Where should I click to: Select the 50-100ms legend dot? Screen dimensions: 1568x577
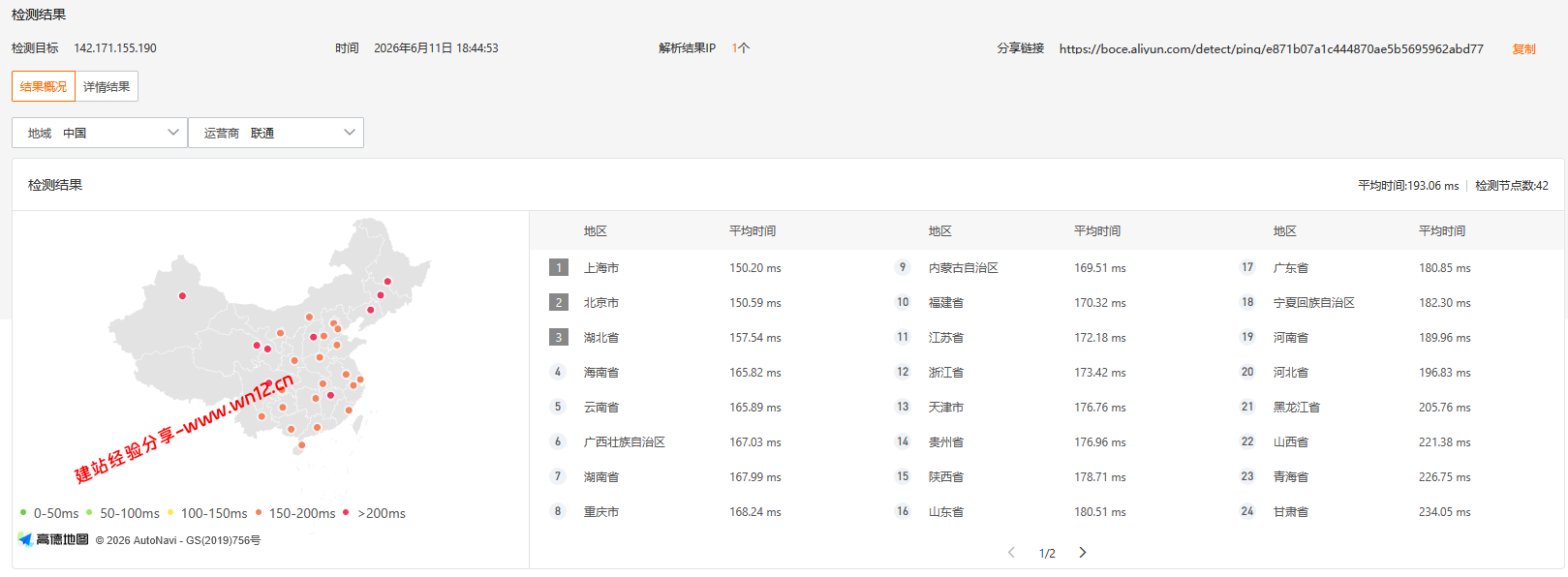89,512
